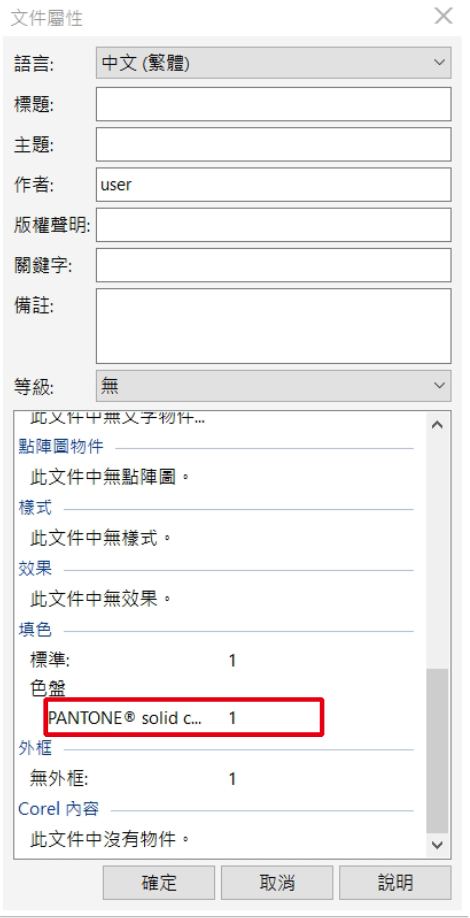This screenshot has width=470, height=918.
Task: Close the 文件屬性 dialog with the X
Action: click(x=443, y=16)
